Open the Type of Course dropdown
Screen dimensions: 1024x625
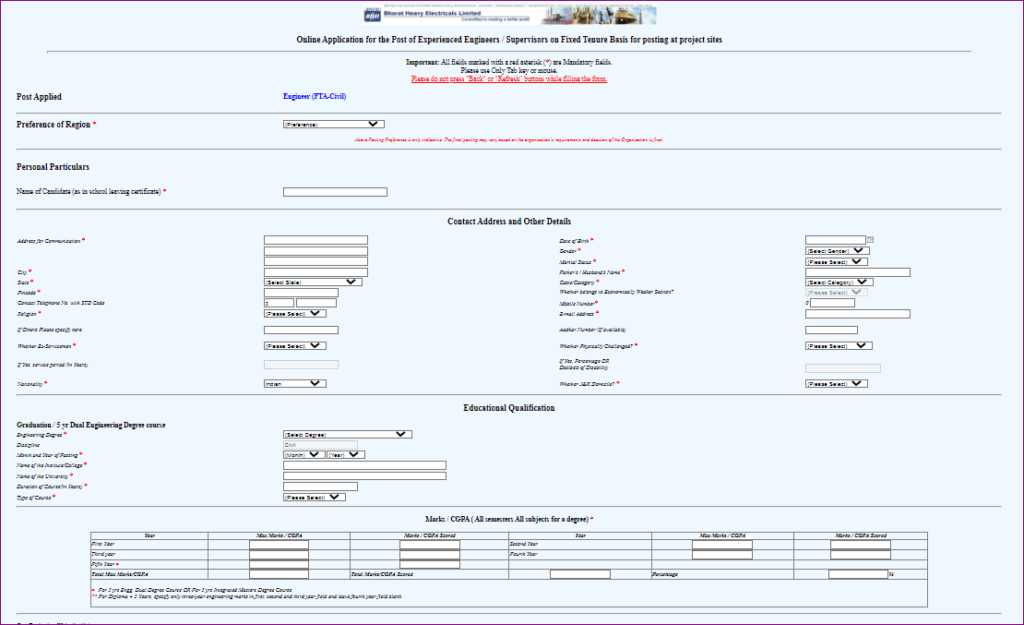tap(315, 495)
